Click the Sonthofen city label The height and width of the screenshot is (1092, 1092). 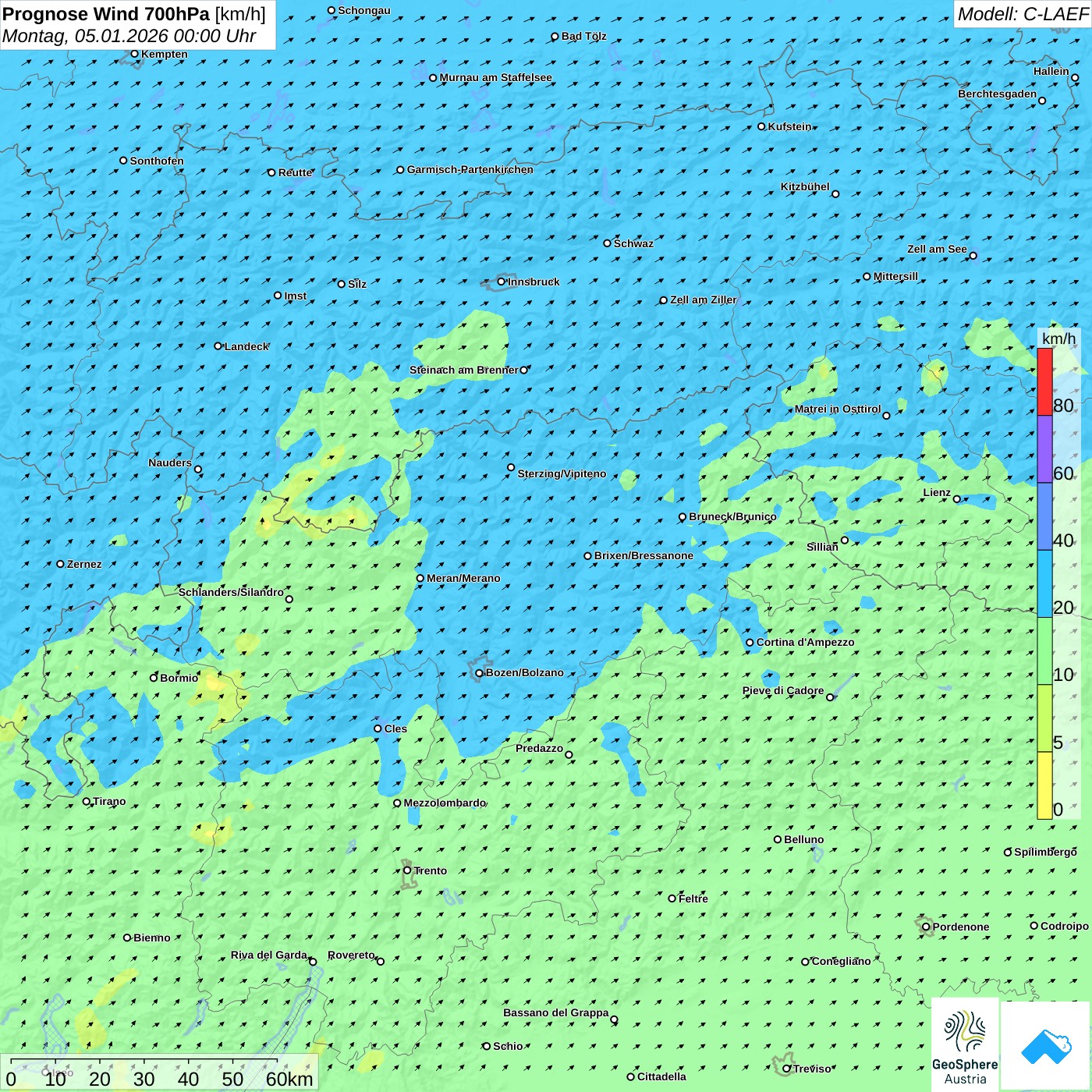pyautogui.click(x=157, y=161)
